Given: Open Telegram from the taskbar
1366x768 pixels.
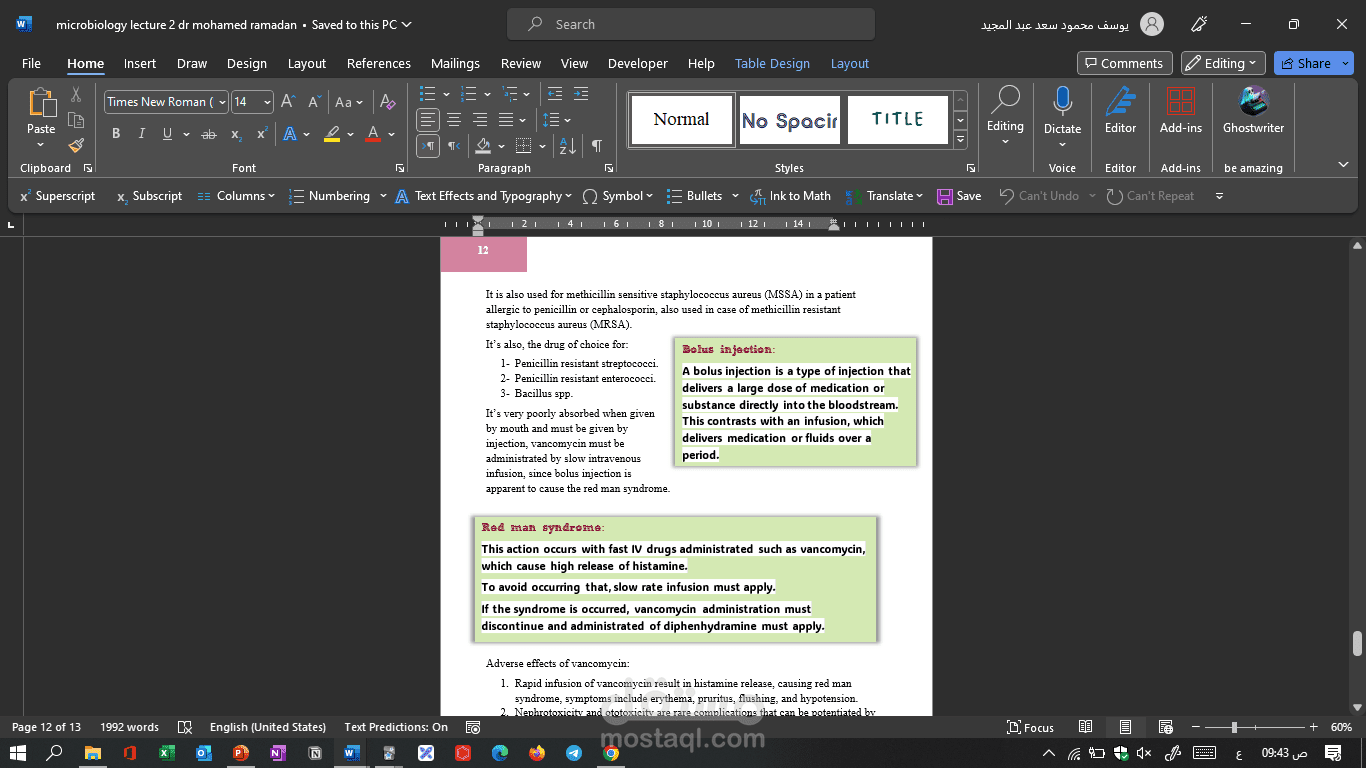Looking at the screenshot, I should pyautogui.click(x=574, y=753).
